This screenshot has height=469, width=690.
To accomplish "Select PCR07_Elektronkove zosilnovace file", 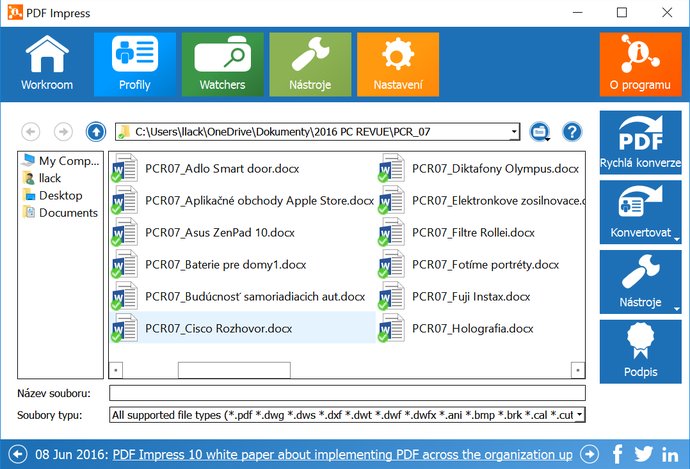I will 481,201.
